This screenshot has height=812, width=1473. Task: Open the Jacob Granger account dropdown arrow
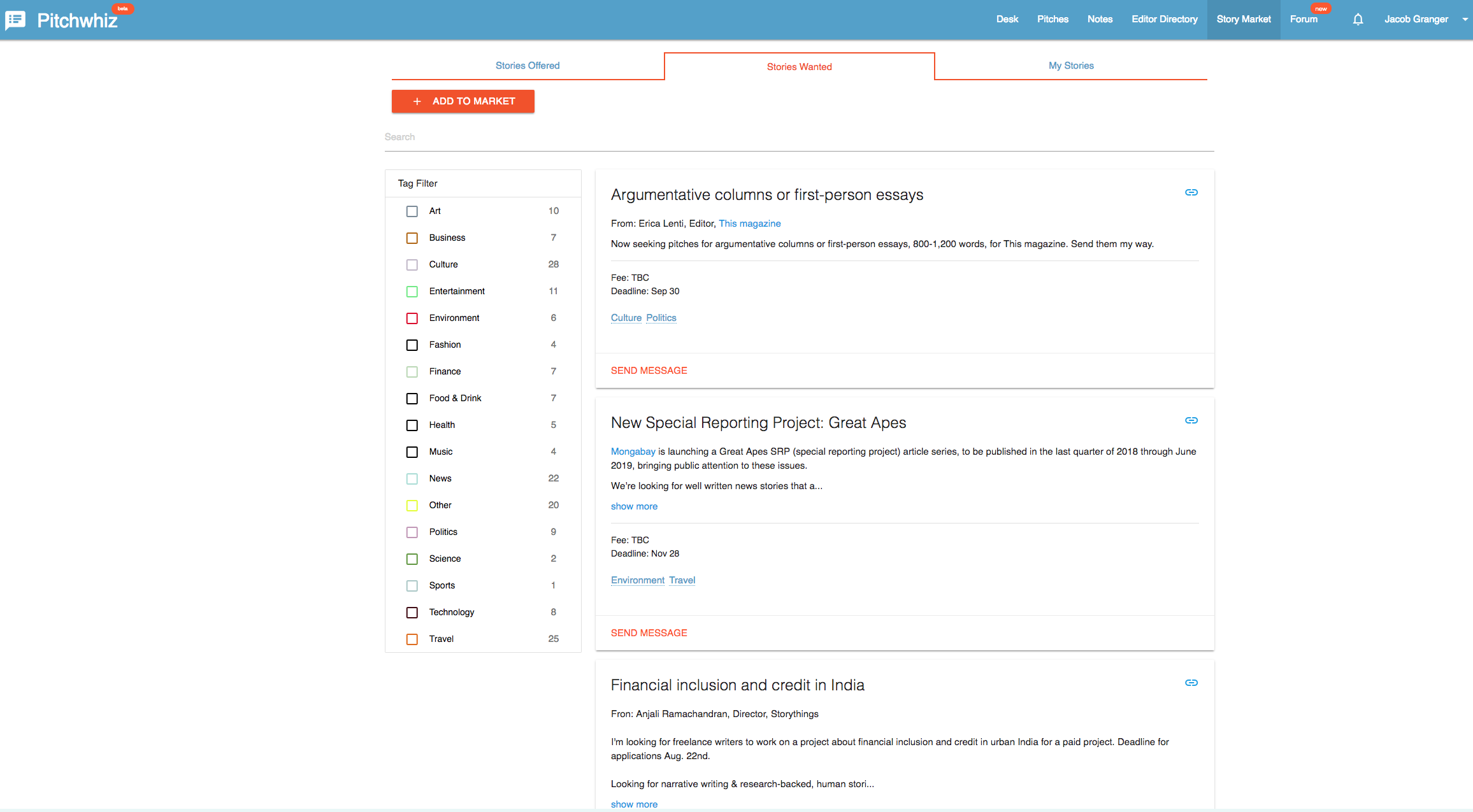(x=1465, y=19)
